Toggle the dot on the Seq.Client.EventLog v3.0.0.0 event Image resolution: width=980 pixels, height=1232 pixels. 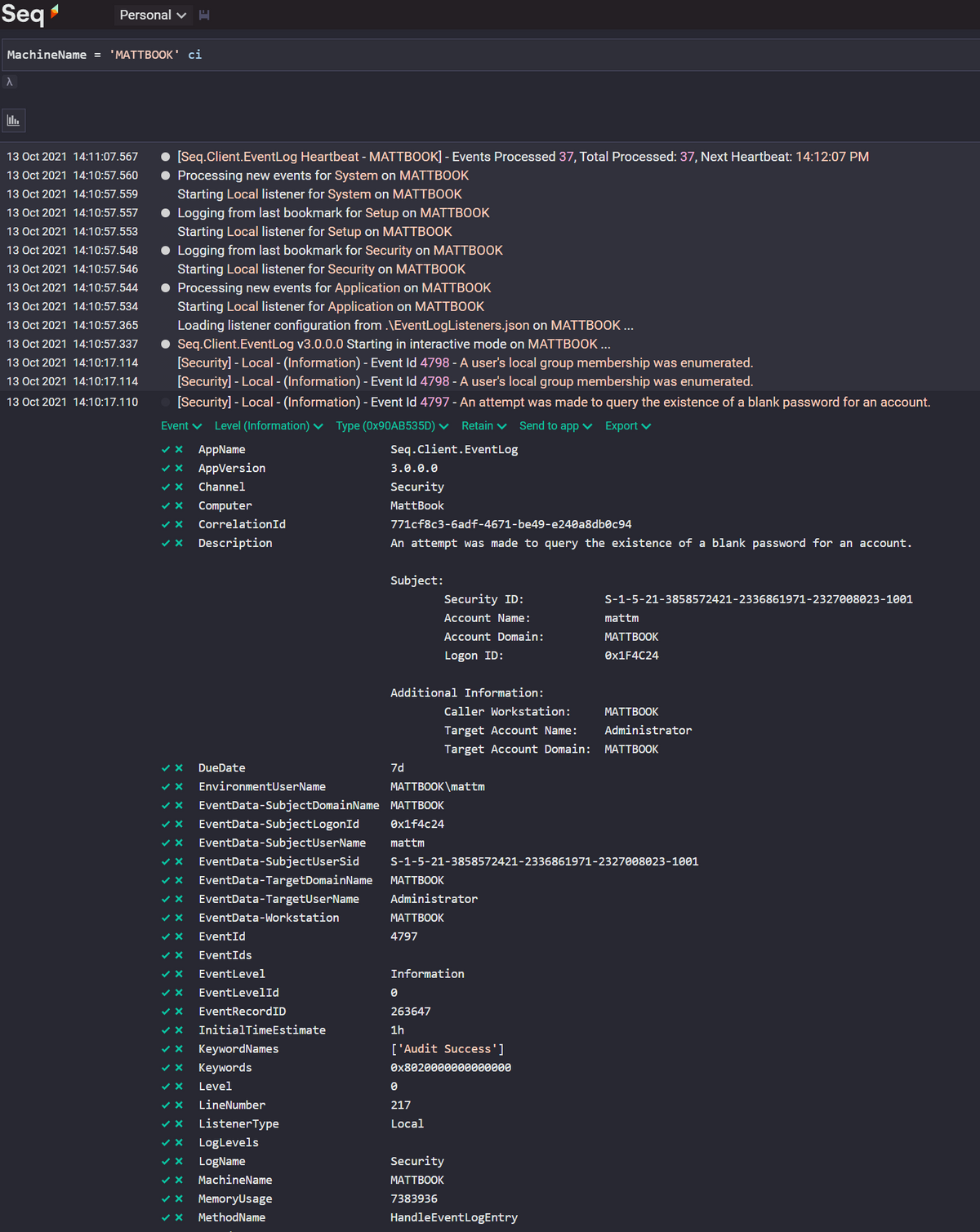pyautogui.click(x=166, y=345)
